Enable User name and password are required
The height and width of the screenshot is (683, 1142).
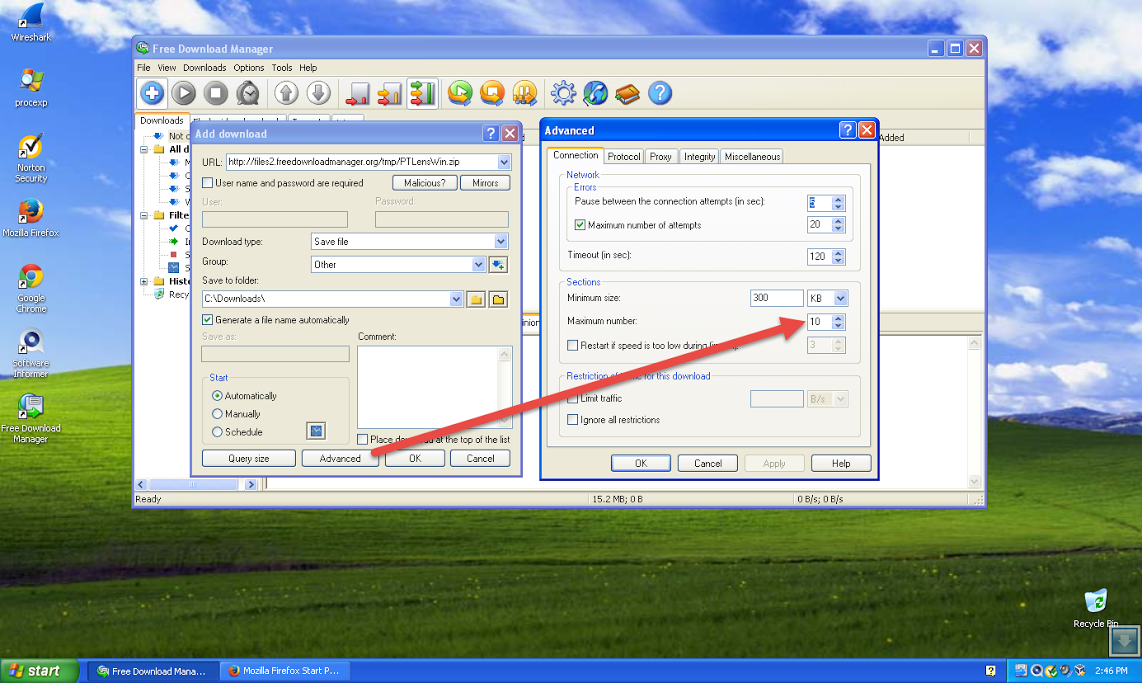(x=208, y=183)
